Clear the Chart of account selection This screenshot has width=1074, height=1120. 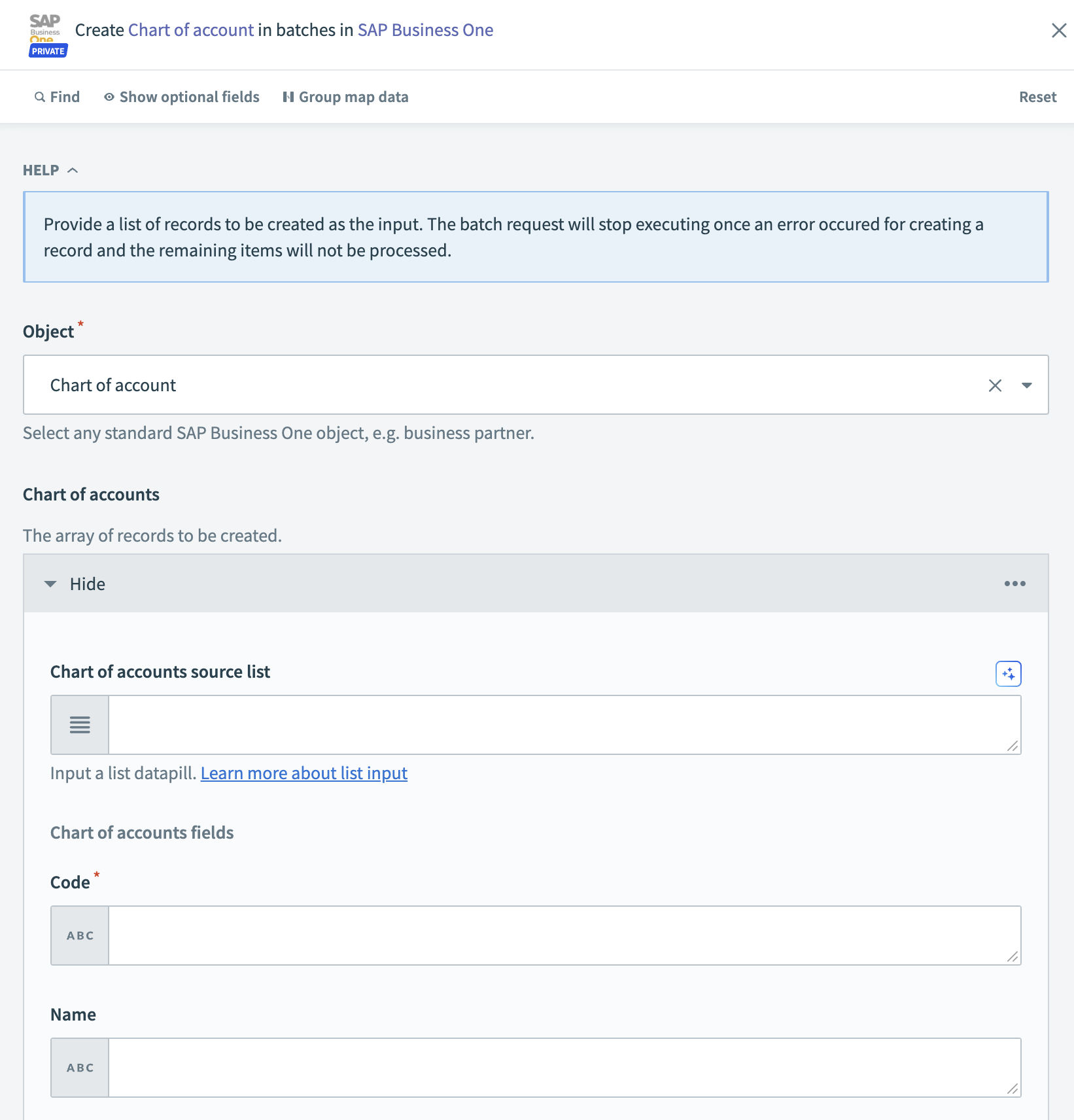(x=995, y=385)
